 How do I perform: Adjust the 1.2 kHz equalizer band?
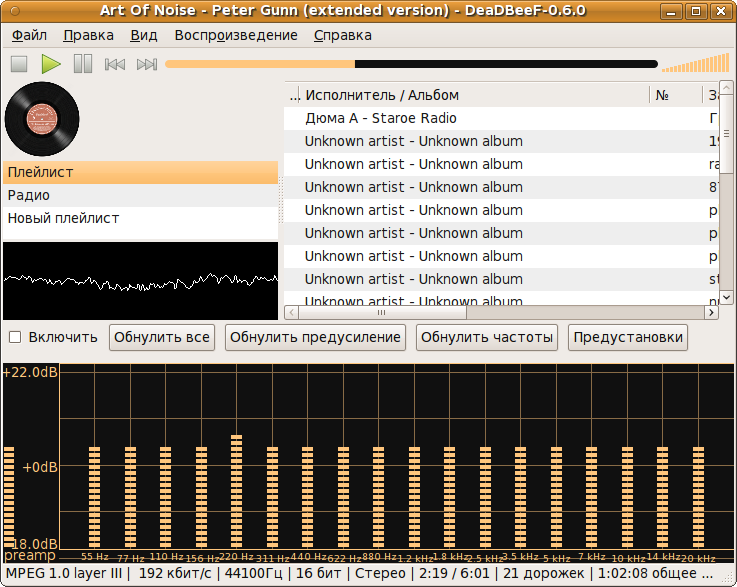coord(414,497)
